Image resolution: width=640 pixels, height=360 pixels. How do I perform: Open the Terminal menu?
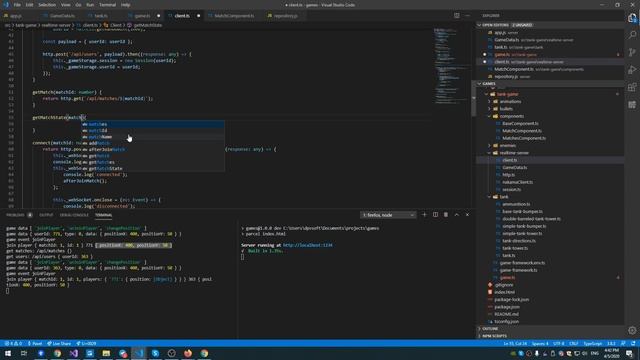click(x=107, y=5)
